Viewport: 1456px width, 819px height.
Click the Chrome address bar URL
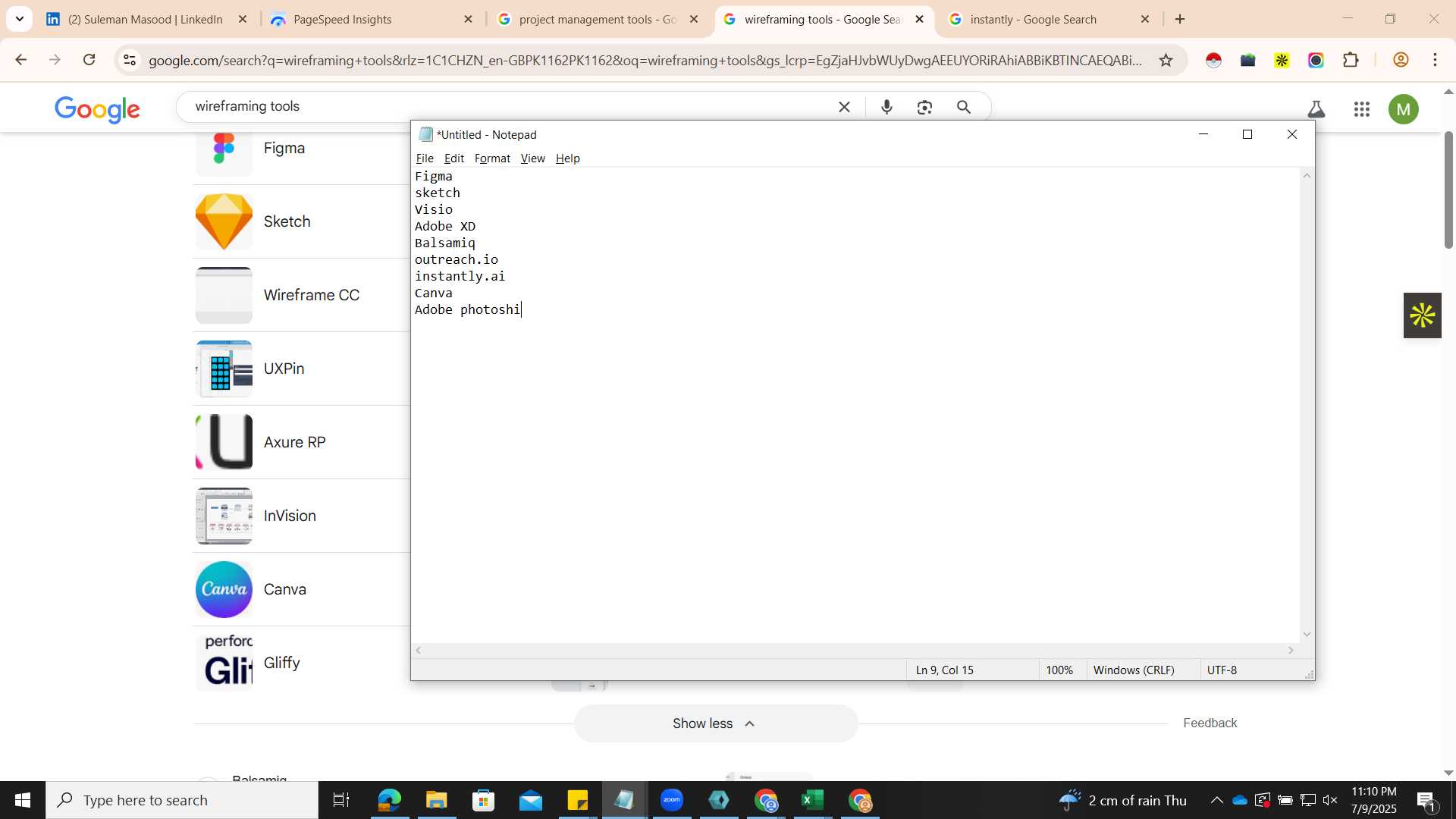[645, 60]
